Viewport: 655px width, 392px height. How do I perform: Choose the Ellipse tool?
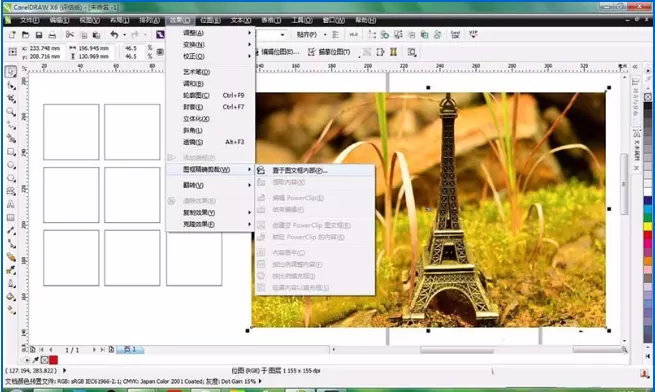click(11, 165)
